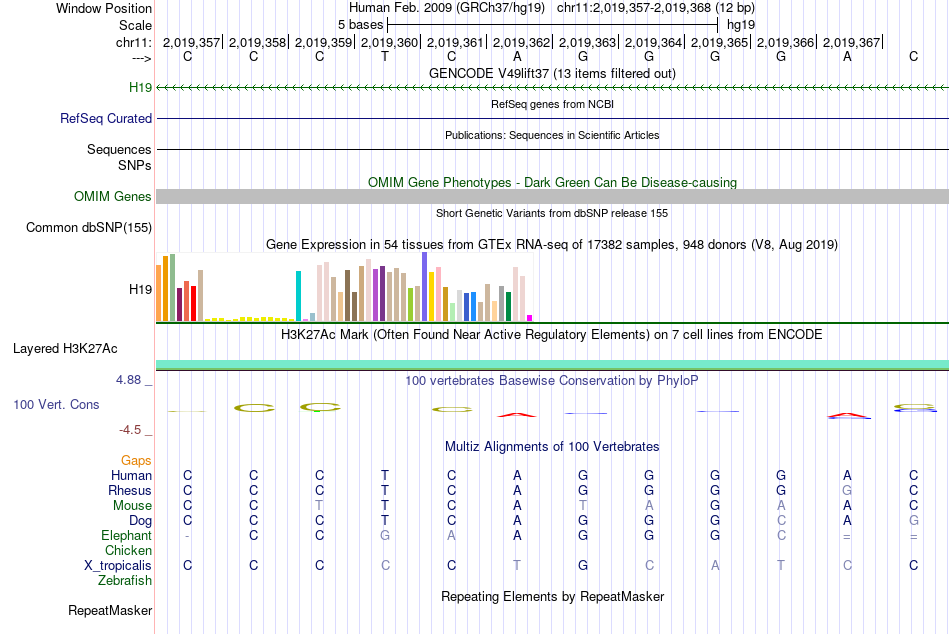The width and height of the screenshot is (950, 634).
Task: Click the green H19 GENCODE gene label
Action: pyautogui.click(x=140, y=87)
